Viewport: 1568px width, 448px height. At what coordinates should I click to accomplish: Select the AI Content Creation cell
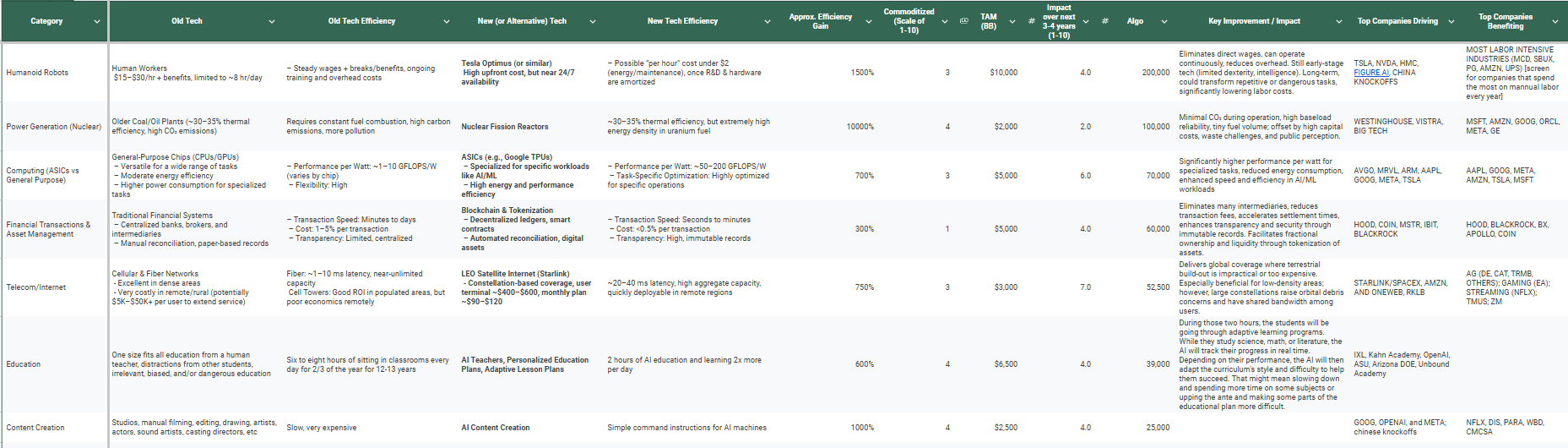pos(530,428)
